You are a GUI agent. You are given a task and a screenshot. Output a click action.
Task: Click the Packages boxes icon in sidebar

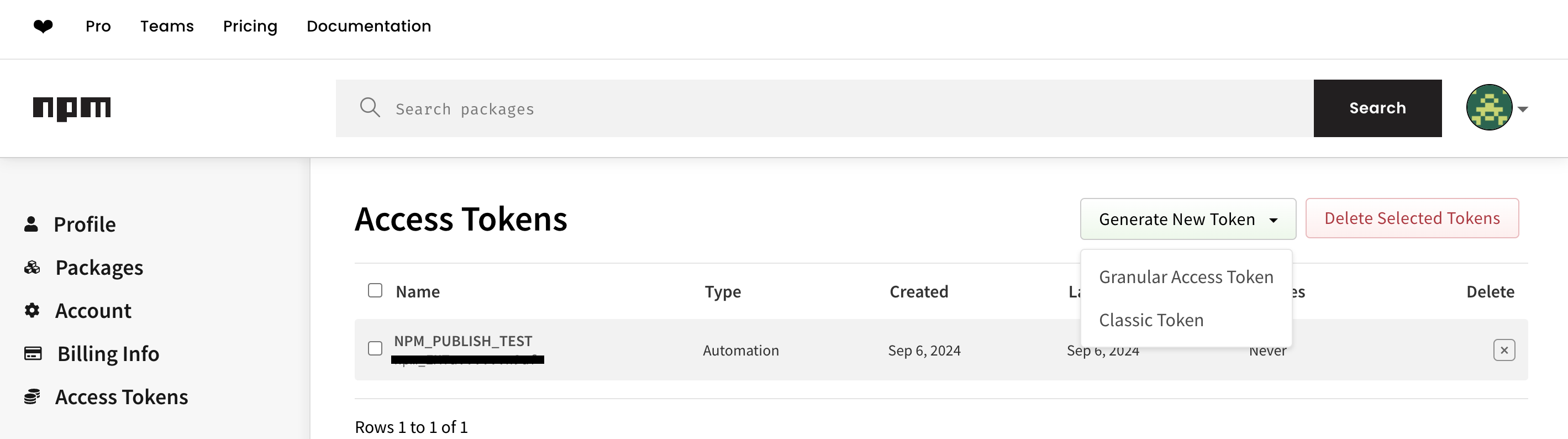point(31,267)
